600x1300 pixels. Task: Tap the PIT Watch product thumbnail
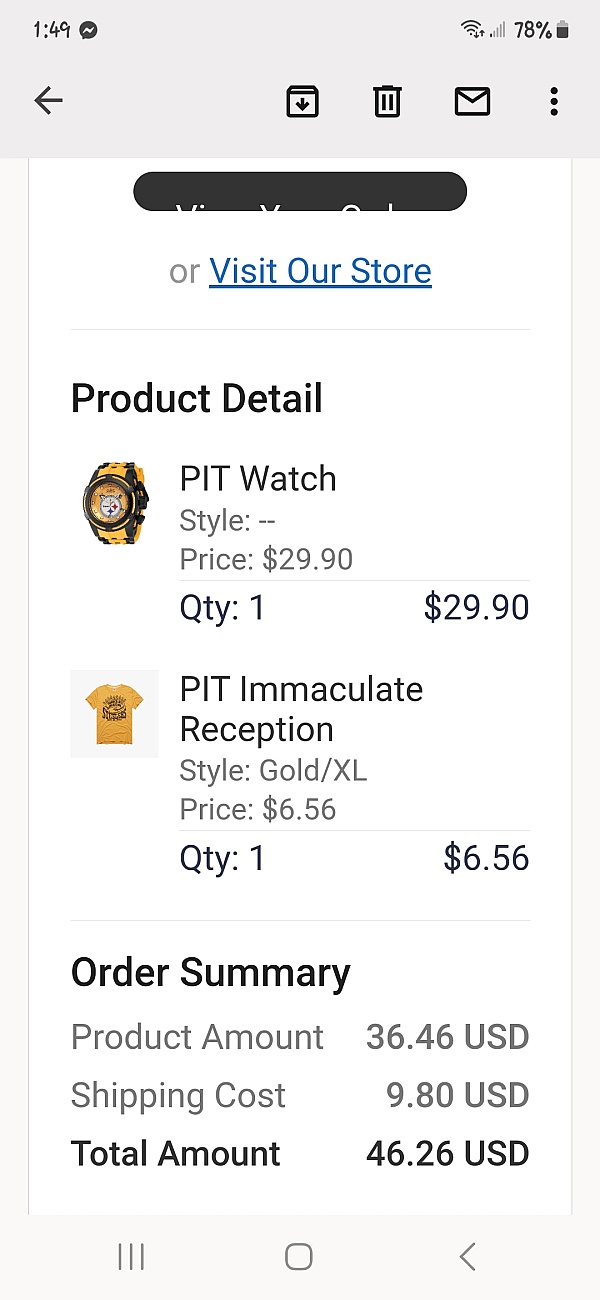(114, 501)
